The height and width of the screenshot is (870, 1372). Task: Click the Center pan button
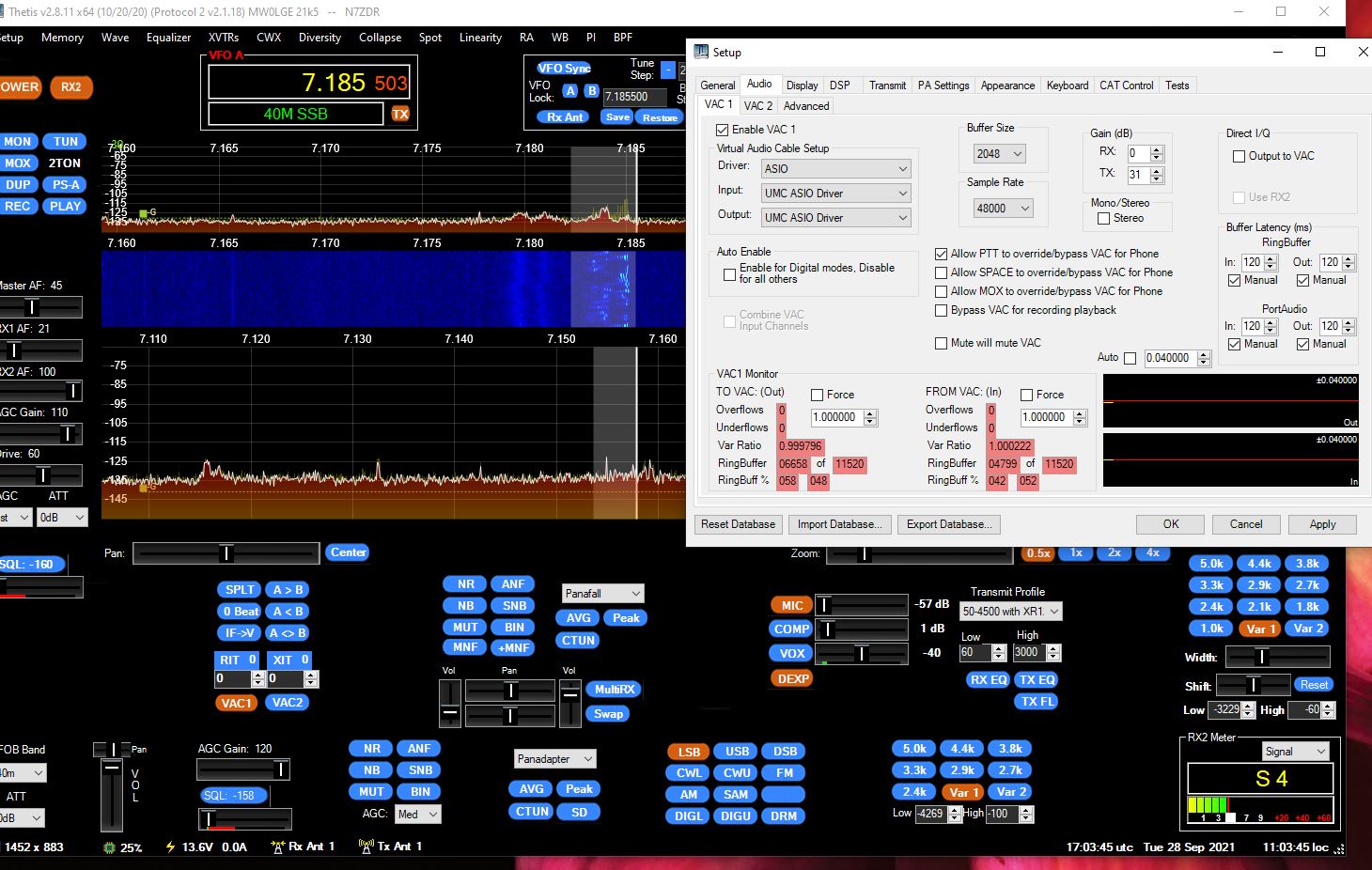348,552
